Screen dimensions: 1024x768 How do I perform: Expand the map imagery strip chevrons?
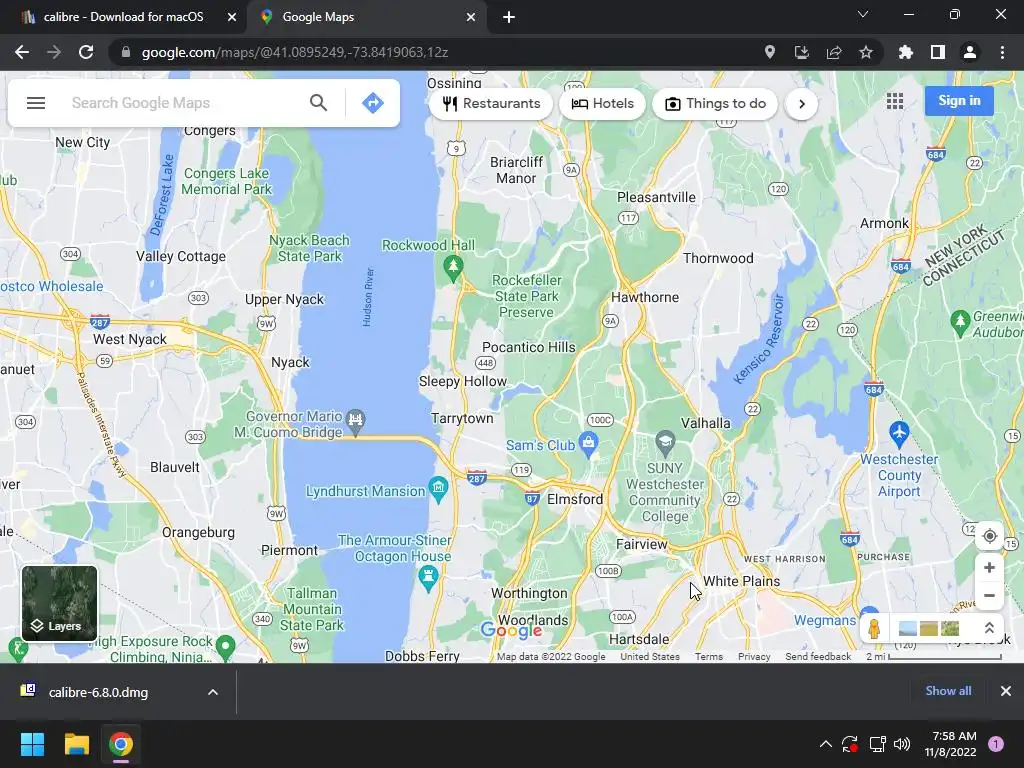[x=989, y=628]
